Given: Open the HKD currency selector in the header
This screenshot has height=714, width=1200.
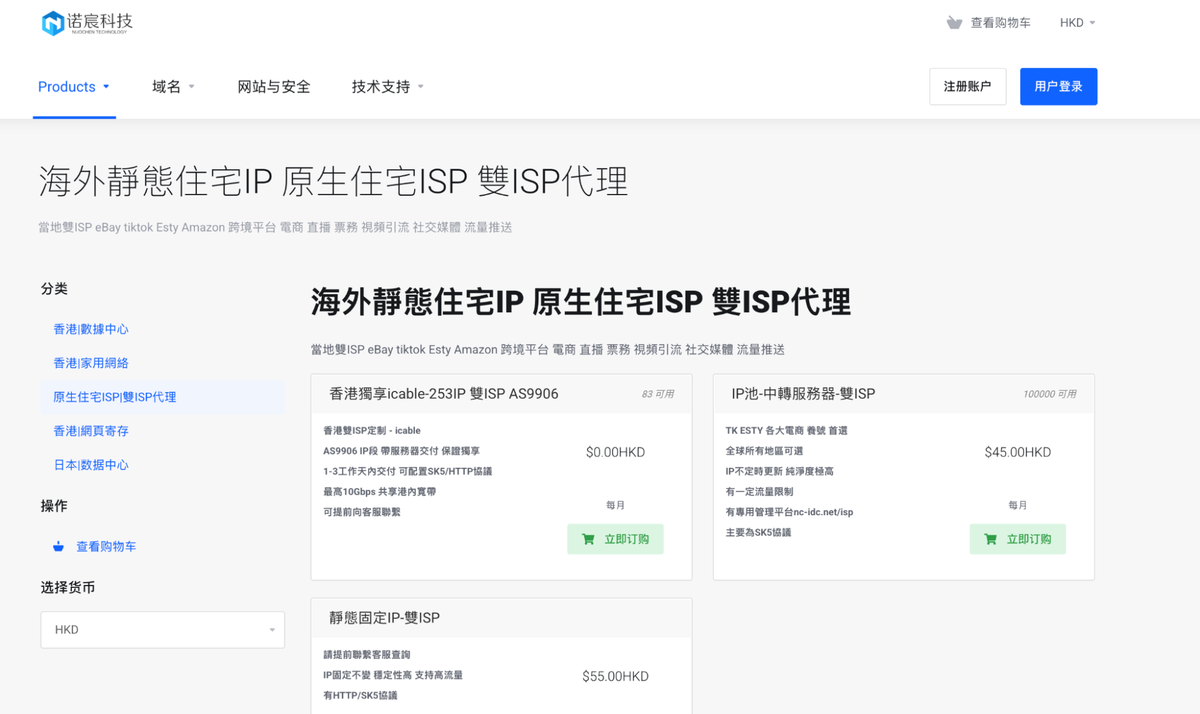Looking at the screenshot, I should point(1077,22).
